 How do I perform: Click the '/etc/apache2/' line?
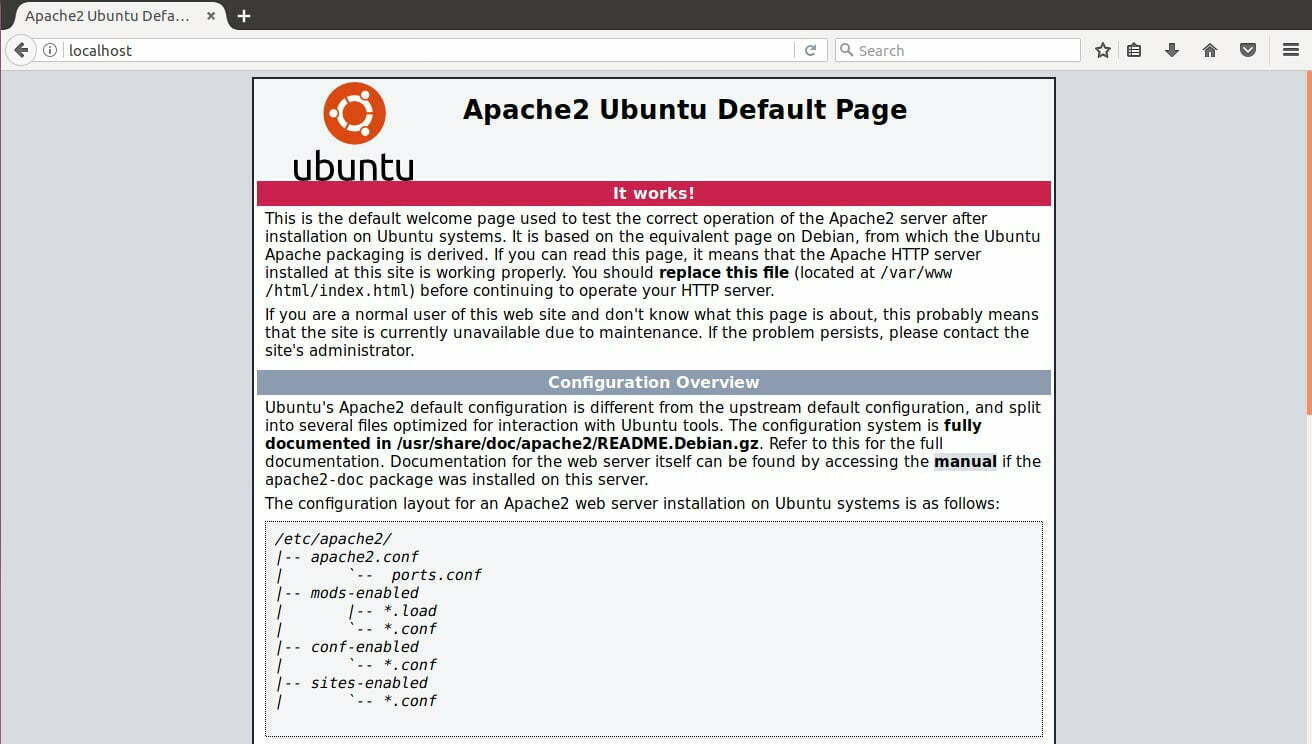pos(333,539)
